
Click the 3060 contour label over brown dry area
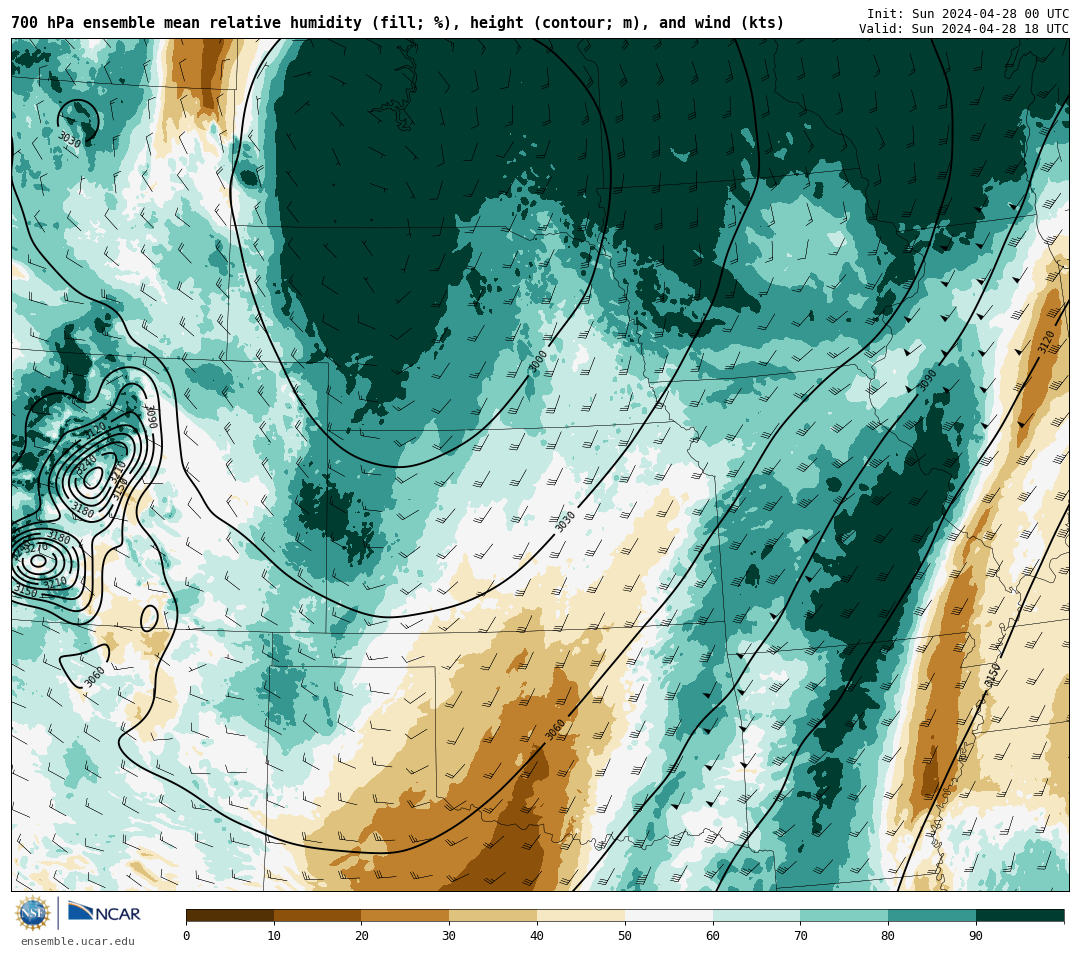555,729
